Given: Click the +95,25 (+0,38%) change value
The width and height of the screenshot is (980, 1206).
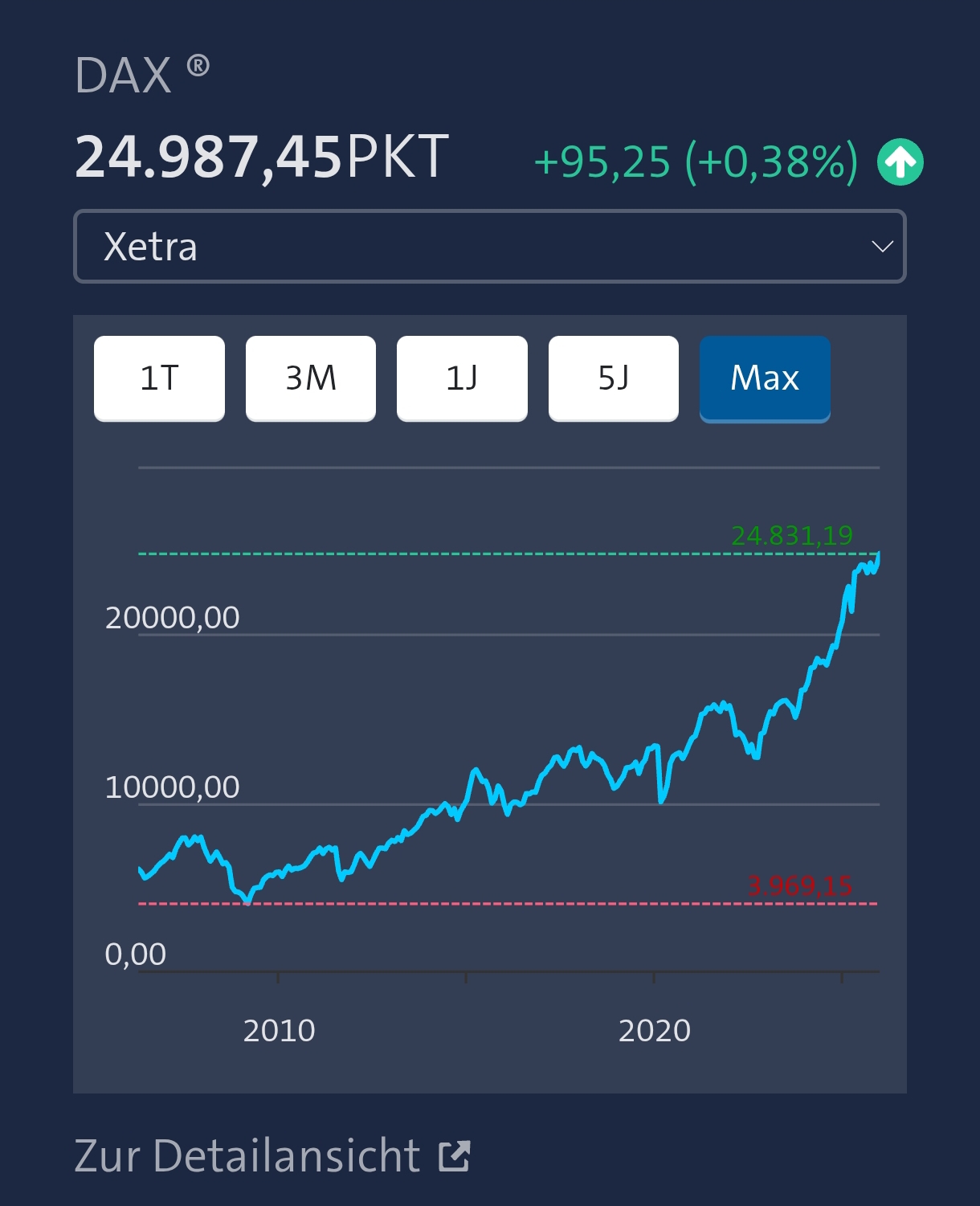Looking at the screenshot, I should [696, 161].
